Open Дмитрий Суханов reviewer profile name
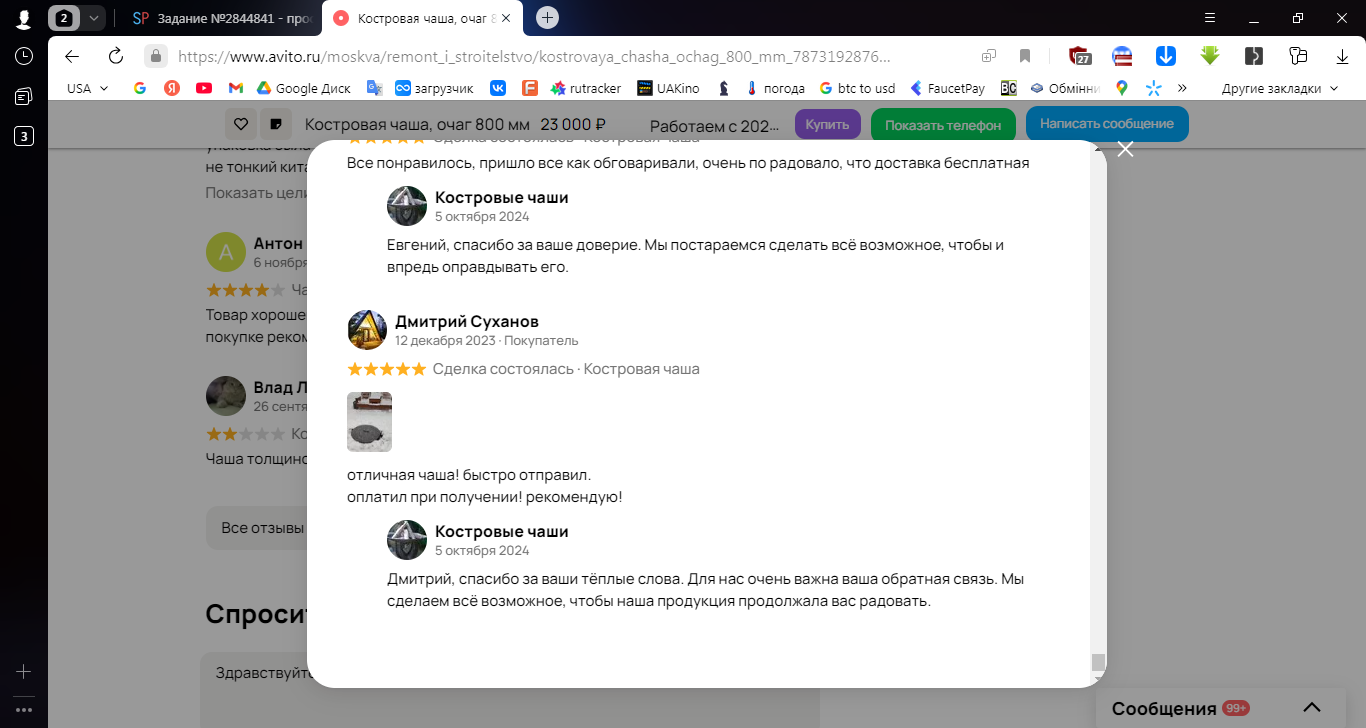 [x=467, y=321]
